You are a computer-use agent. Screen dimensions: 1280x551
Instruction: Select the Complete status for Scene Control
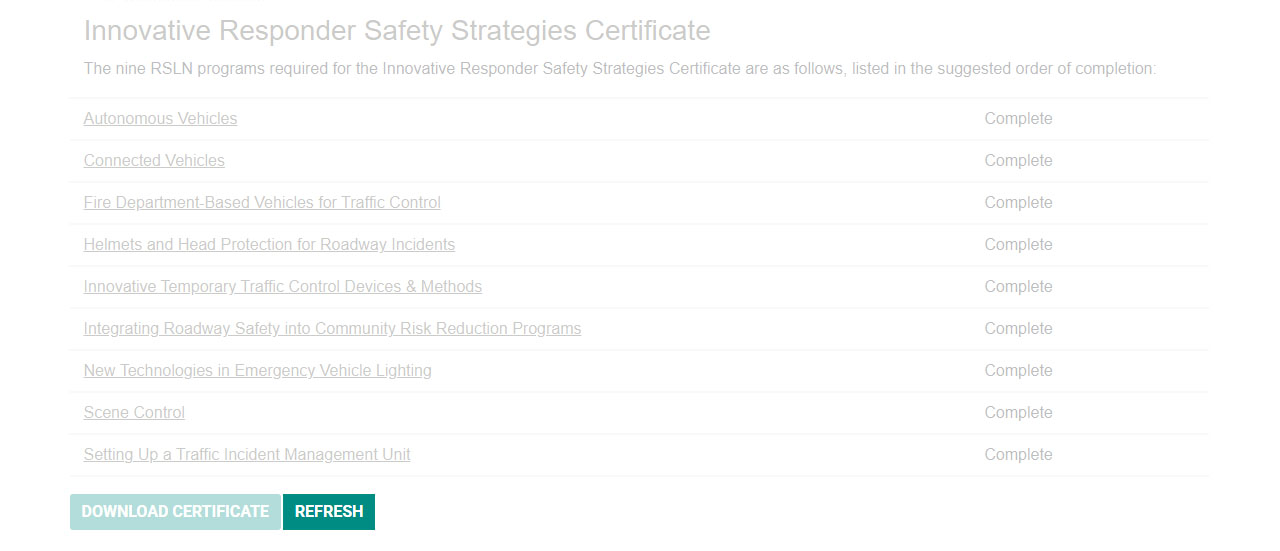(x=1018, y=413)
